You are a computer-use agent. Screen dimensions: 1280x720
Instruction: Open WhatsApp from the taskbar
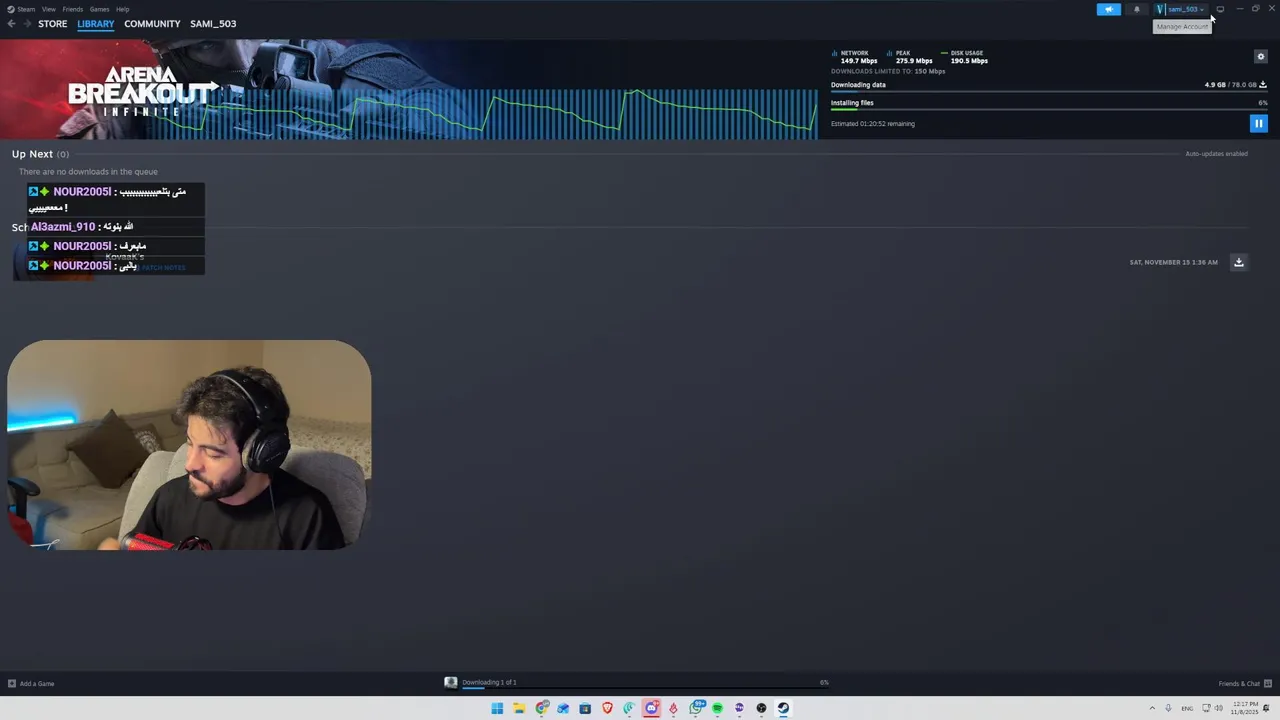695,708
